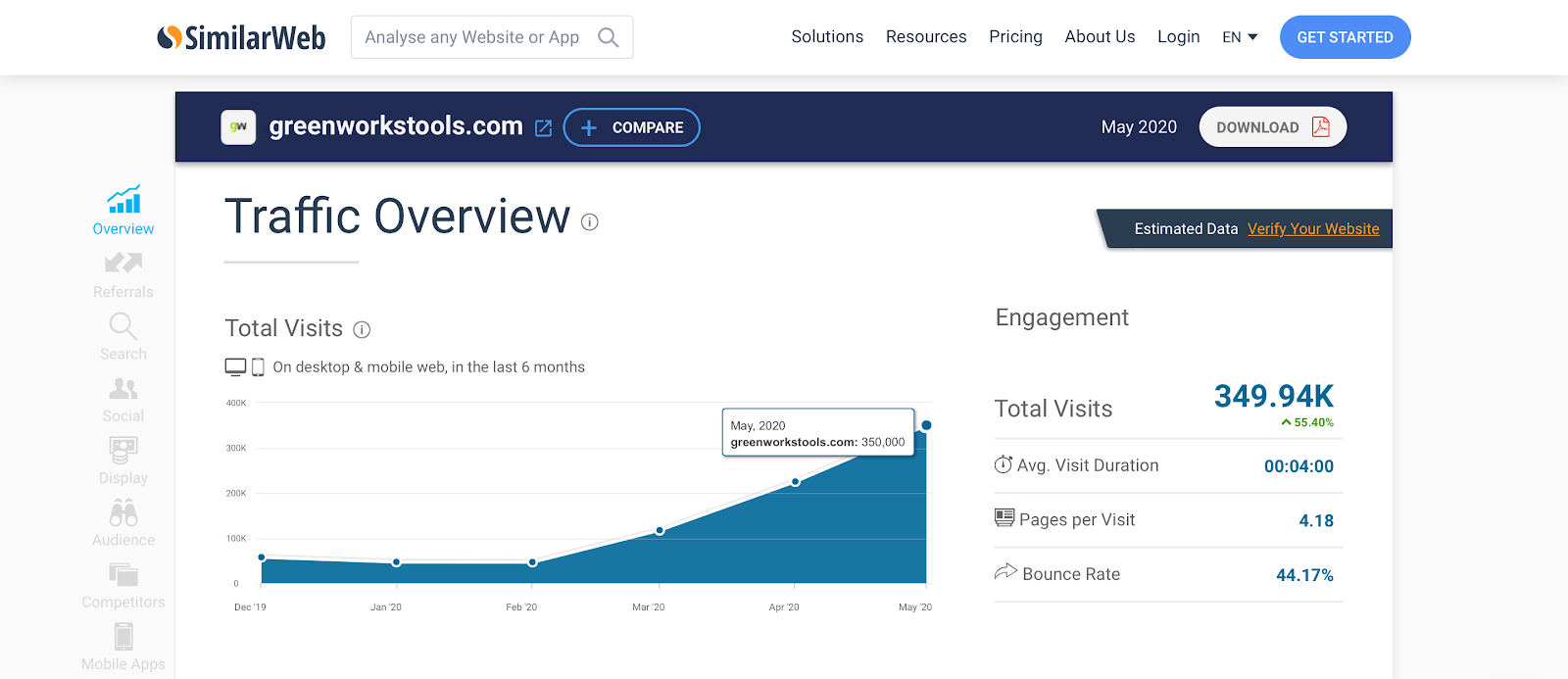
Task: Click the May 2020 date label
Action: [x=1139, y=127]
